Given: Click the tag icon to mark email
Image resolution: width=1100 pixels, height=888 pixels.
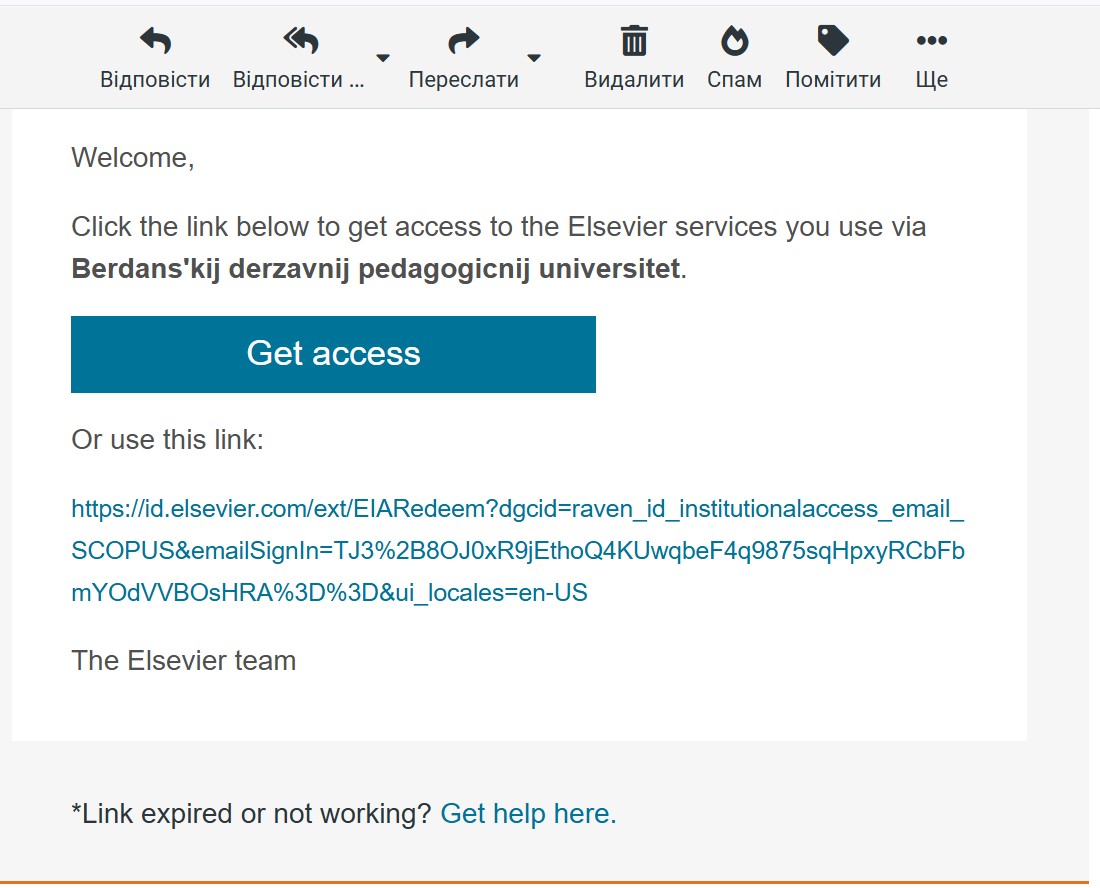Looking at the screenshot, I should click(x=832, y=41).
